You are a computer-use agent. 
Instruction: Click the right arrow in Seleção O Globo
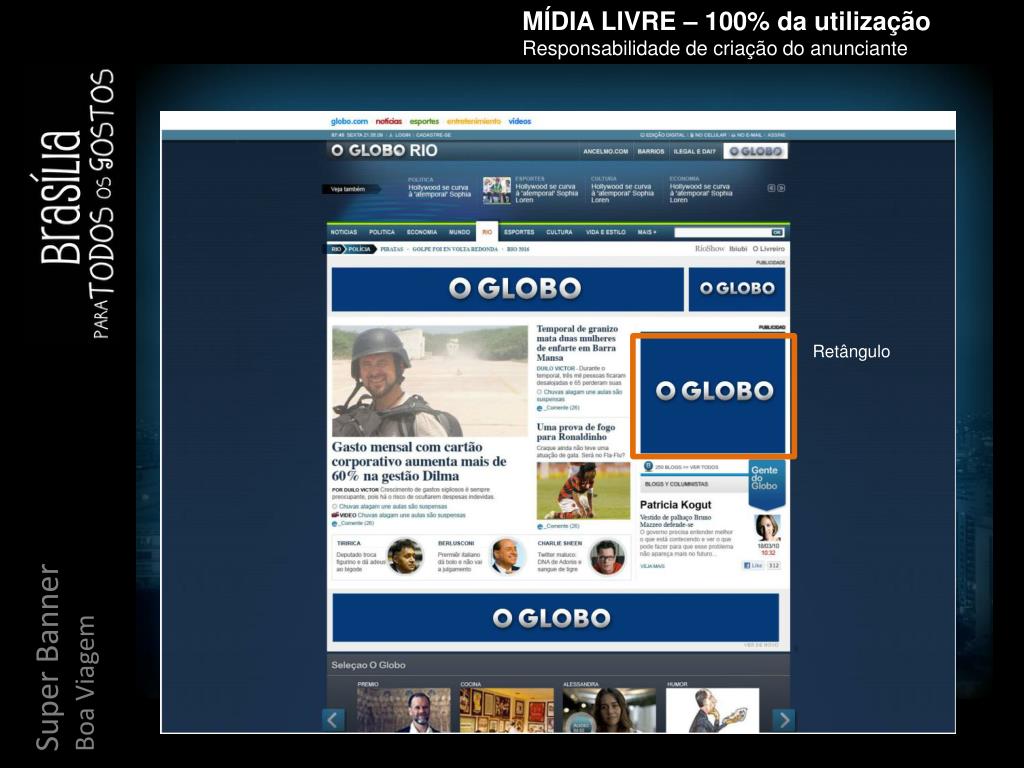784,720
